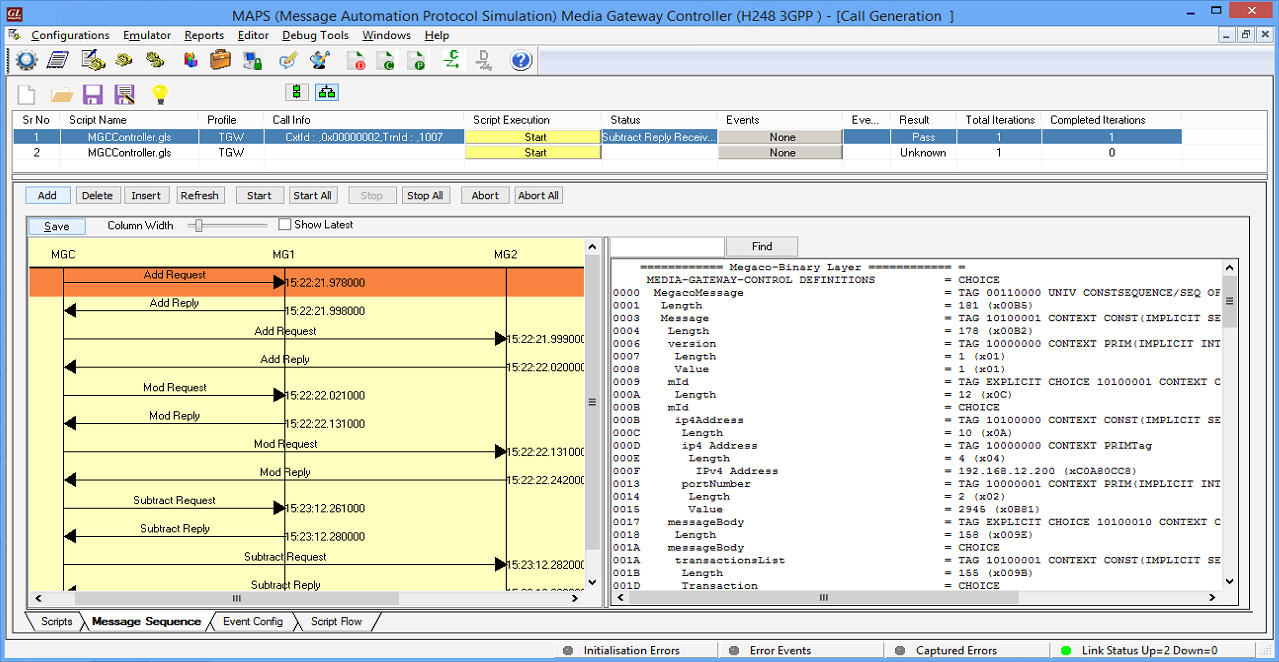Click the document icon with green C
Image resolution: width=1279 pixels, height=662 pixels.
click(386, 60)
